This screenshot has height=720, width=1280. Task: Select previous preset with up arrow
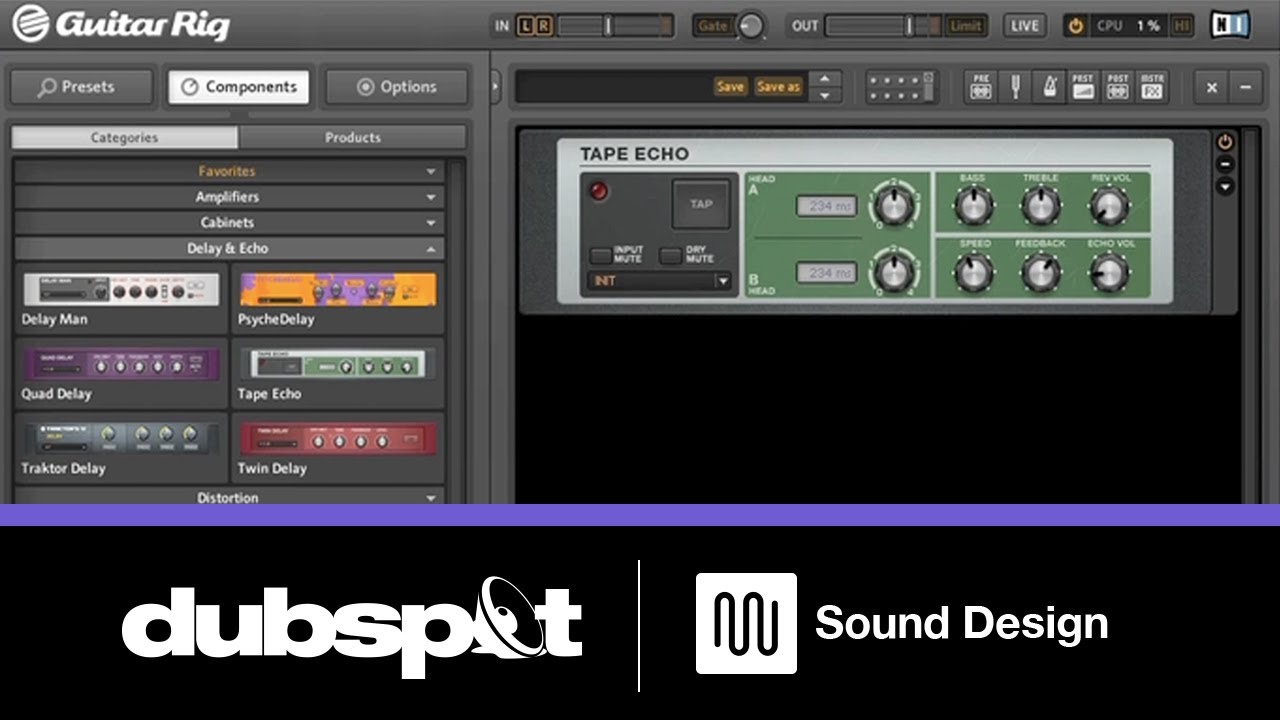(x=825, y=79)
